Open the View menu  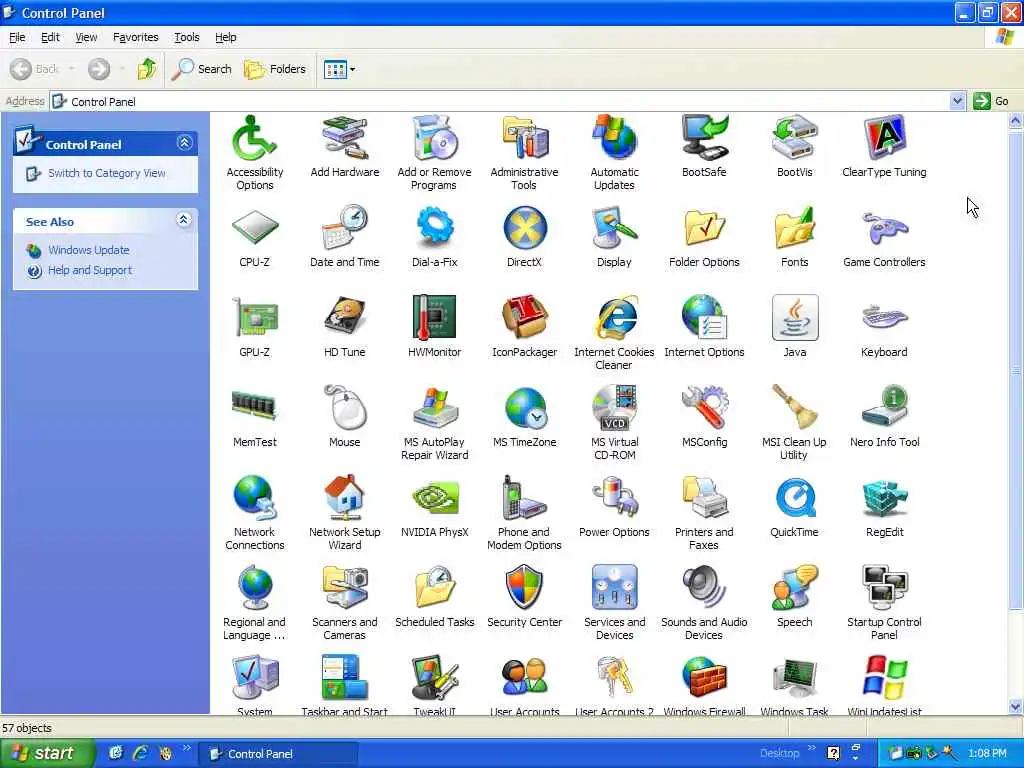coord(86,37)
